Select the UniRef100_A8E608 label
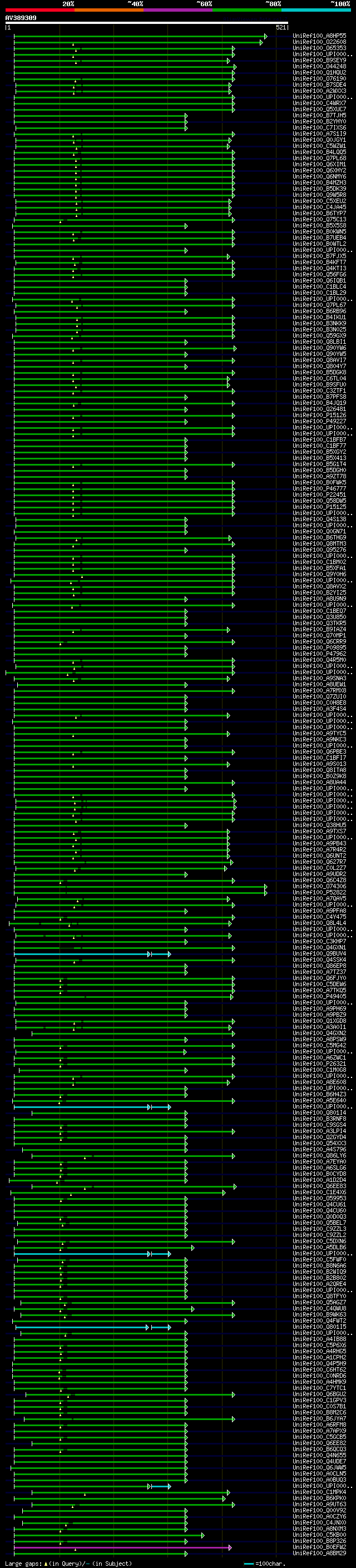Image resolution: width=356 pixels, height=1568 pixels. [319, 1082]
